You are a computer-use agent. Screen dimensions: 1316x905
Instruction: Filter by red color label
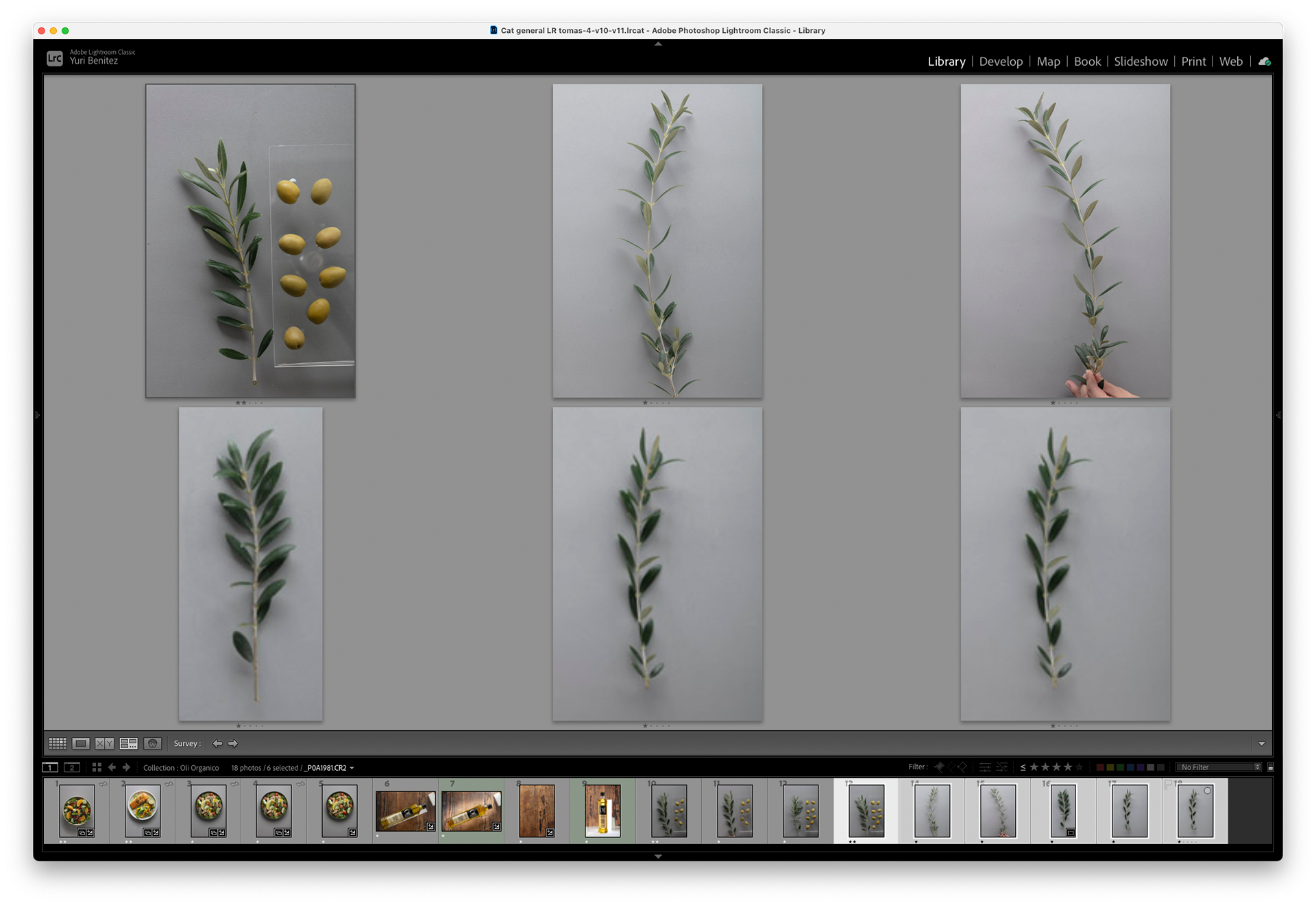coord(1100,767)
